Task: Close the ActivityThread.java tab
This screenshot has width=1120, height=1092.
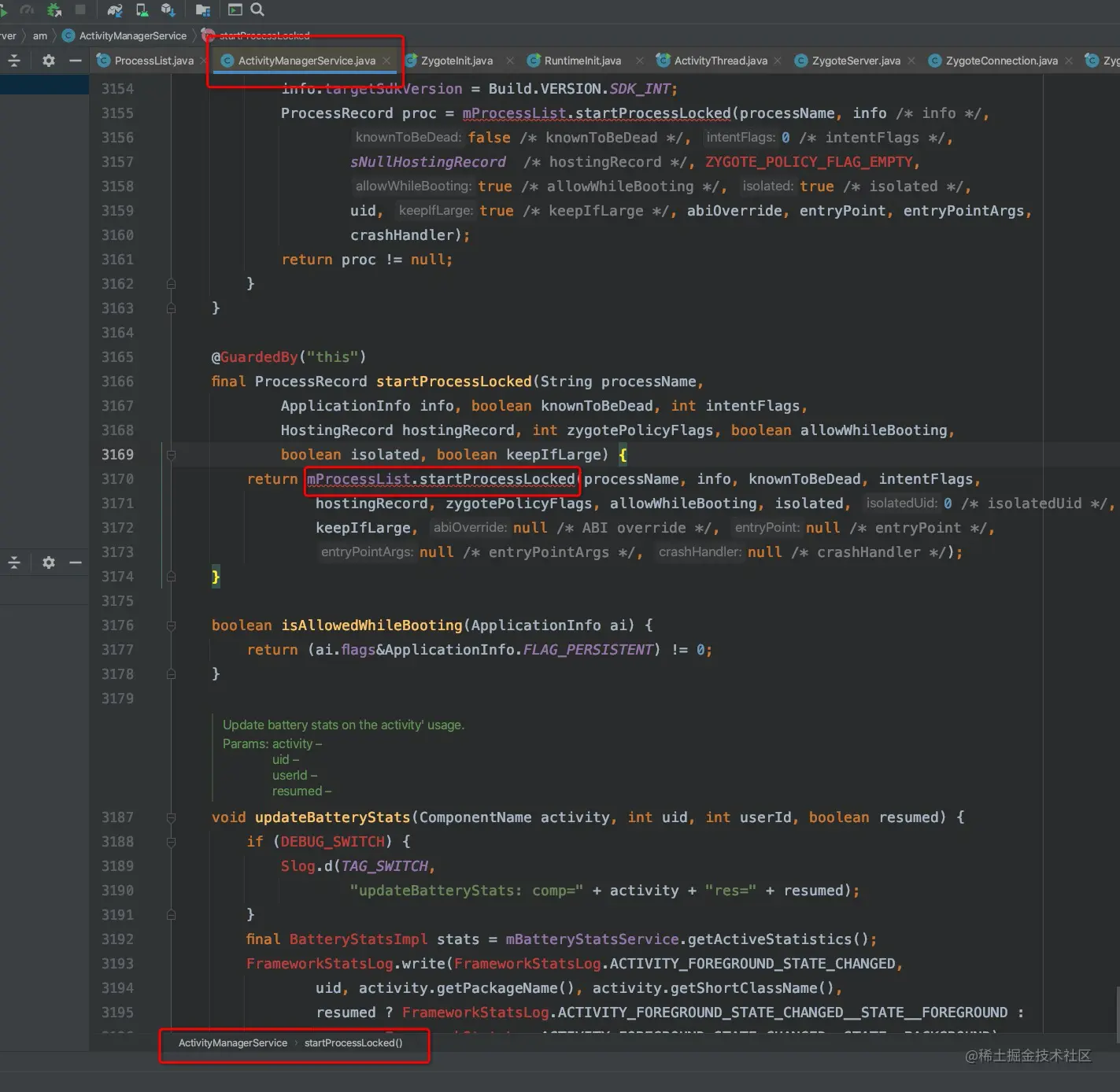Action: tap(778, 61)
